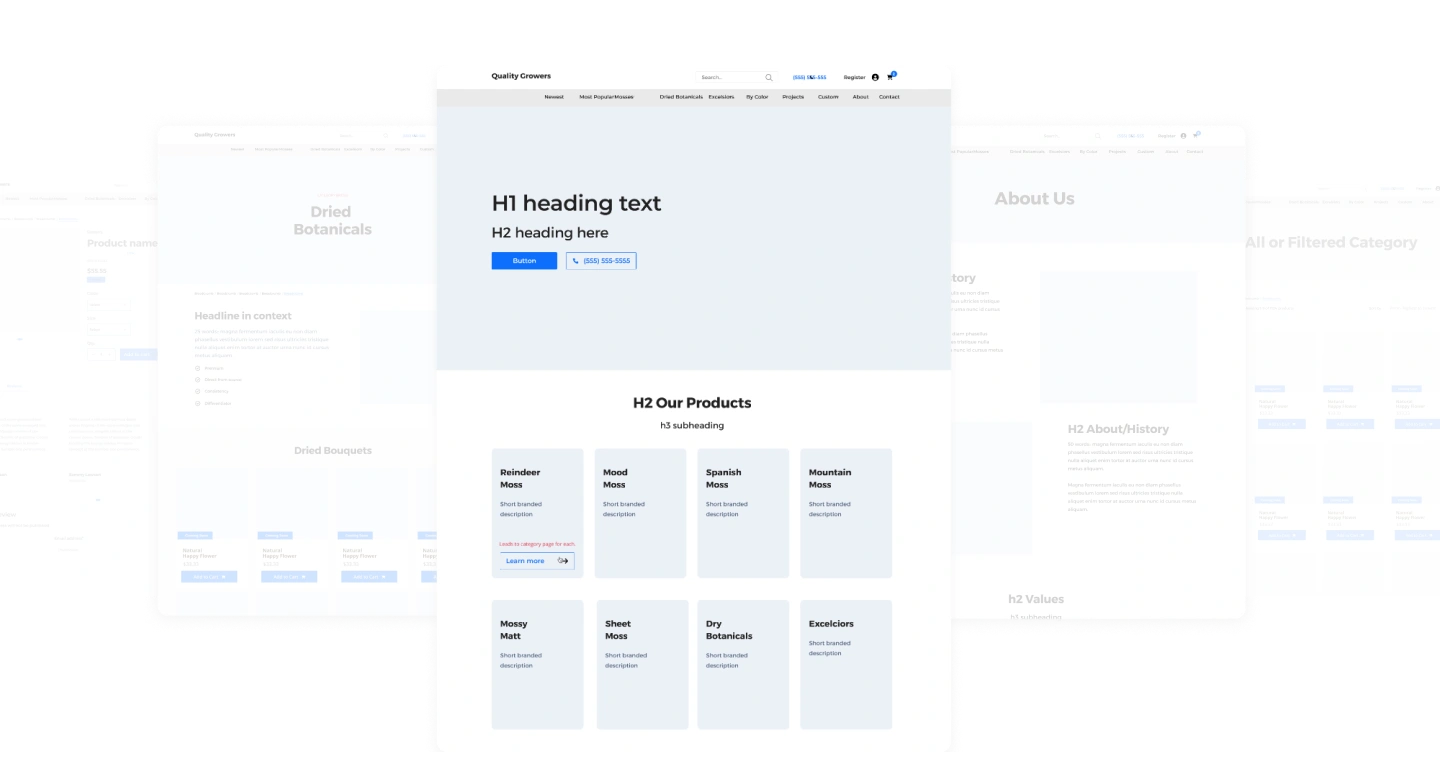The height and width of the screenshot is (780, 1440).
Task: Click the search magnifier icon
Action: 769,77
